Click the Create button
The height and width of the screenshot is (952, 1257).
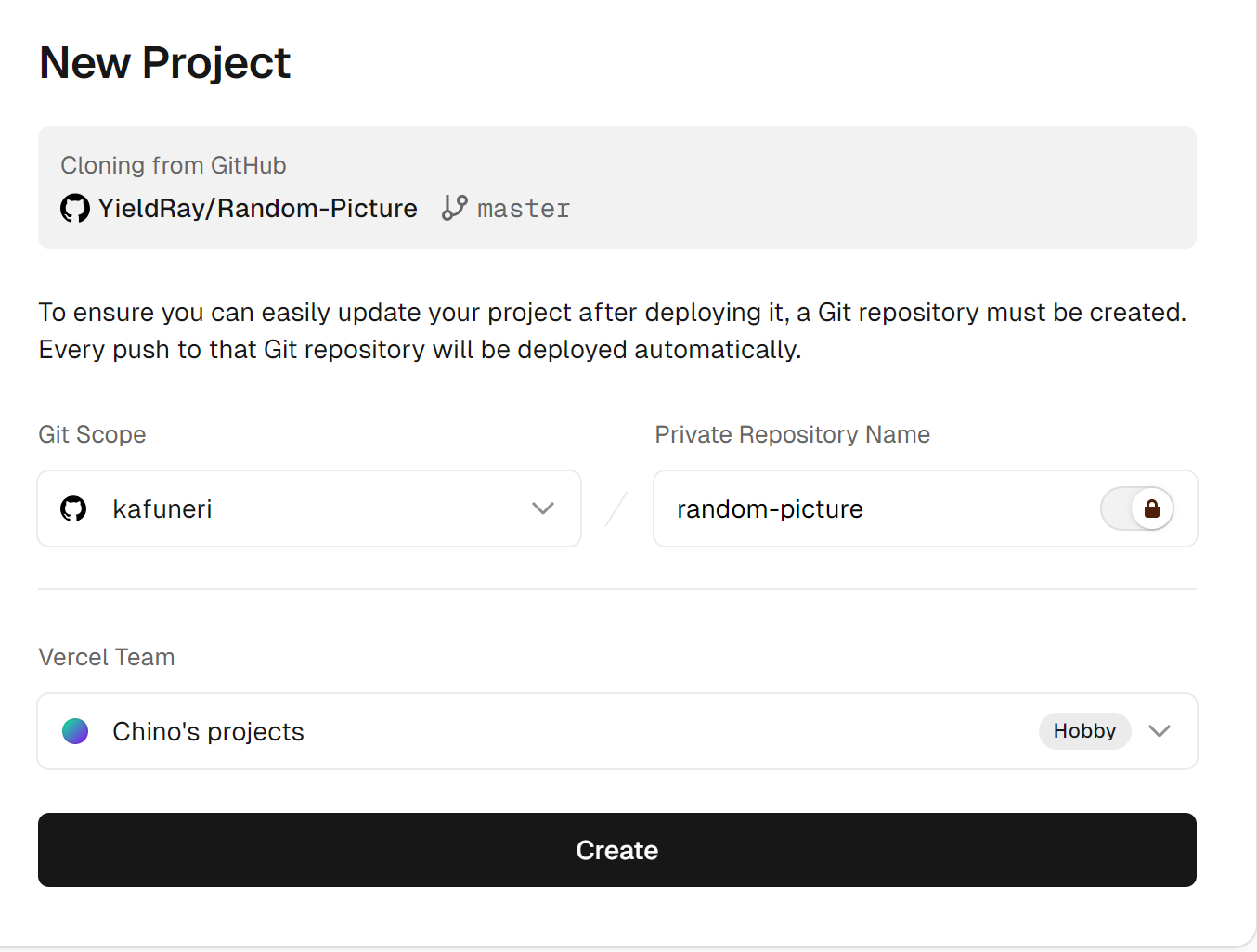click(x=617, y=850)
